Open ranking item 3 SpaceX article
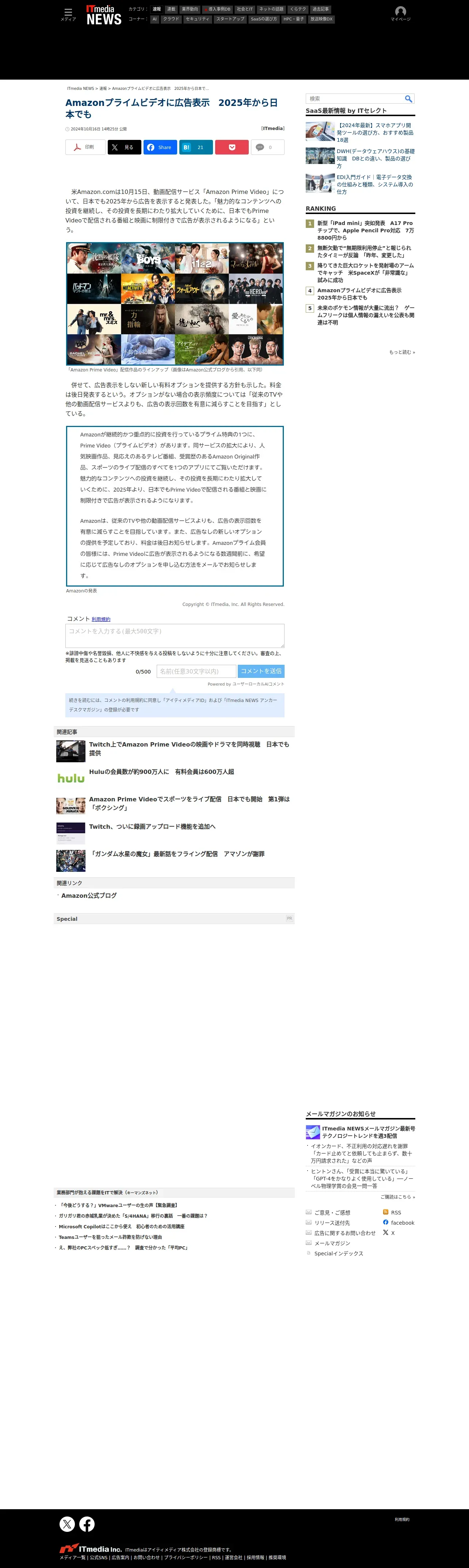 point(366,273)
